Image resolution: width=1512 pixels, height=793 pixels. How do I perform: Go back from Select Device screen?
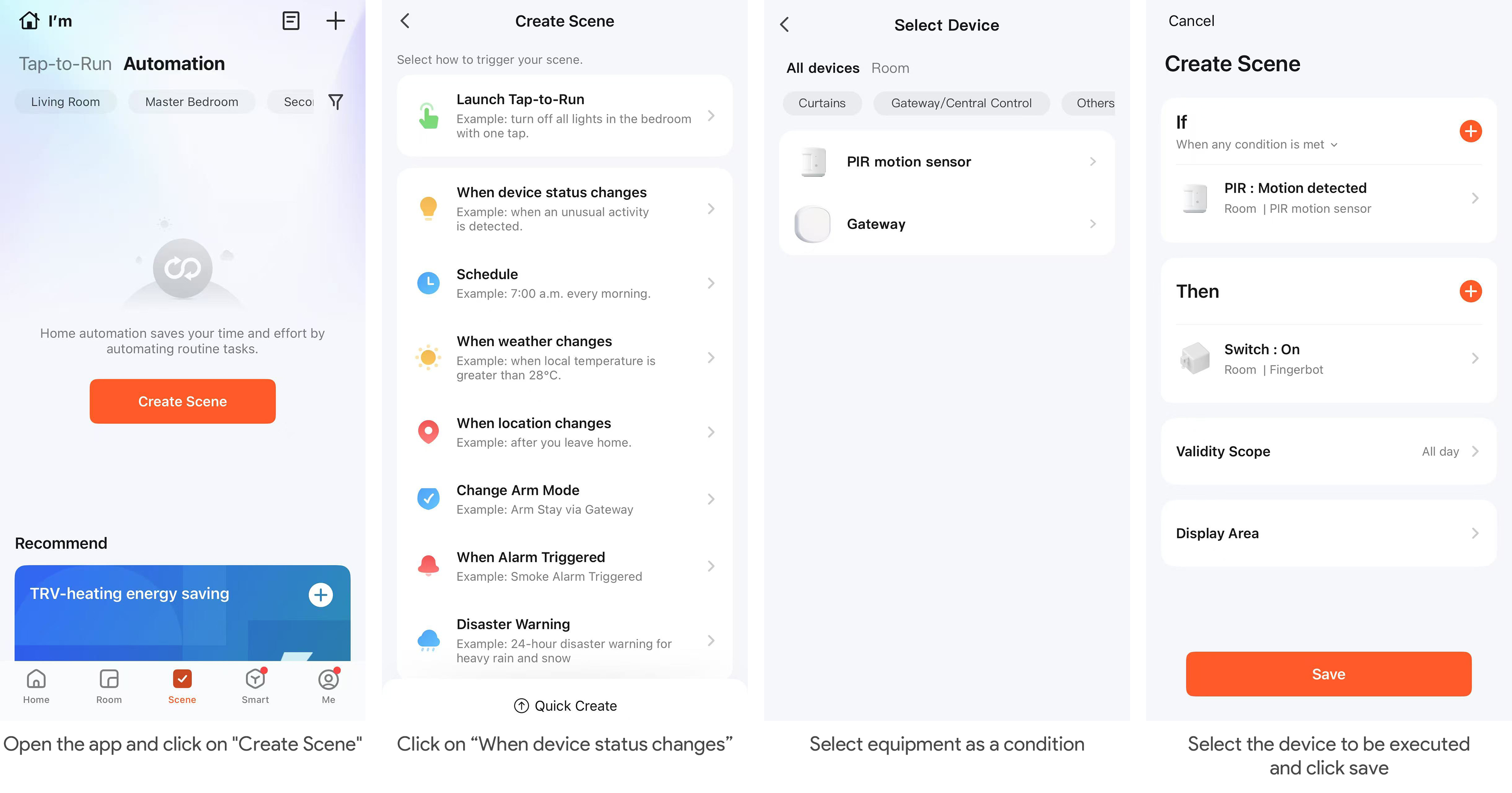click(785, 25)
